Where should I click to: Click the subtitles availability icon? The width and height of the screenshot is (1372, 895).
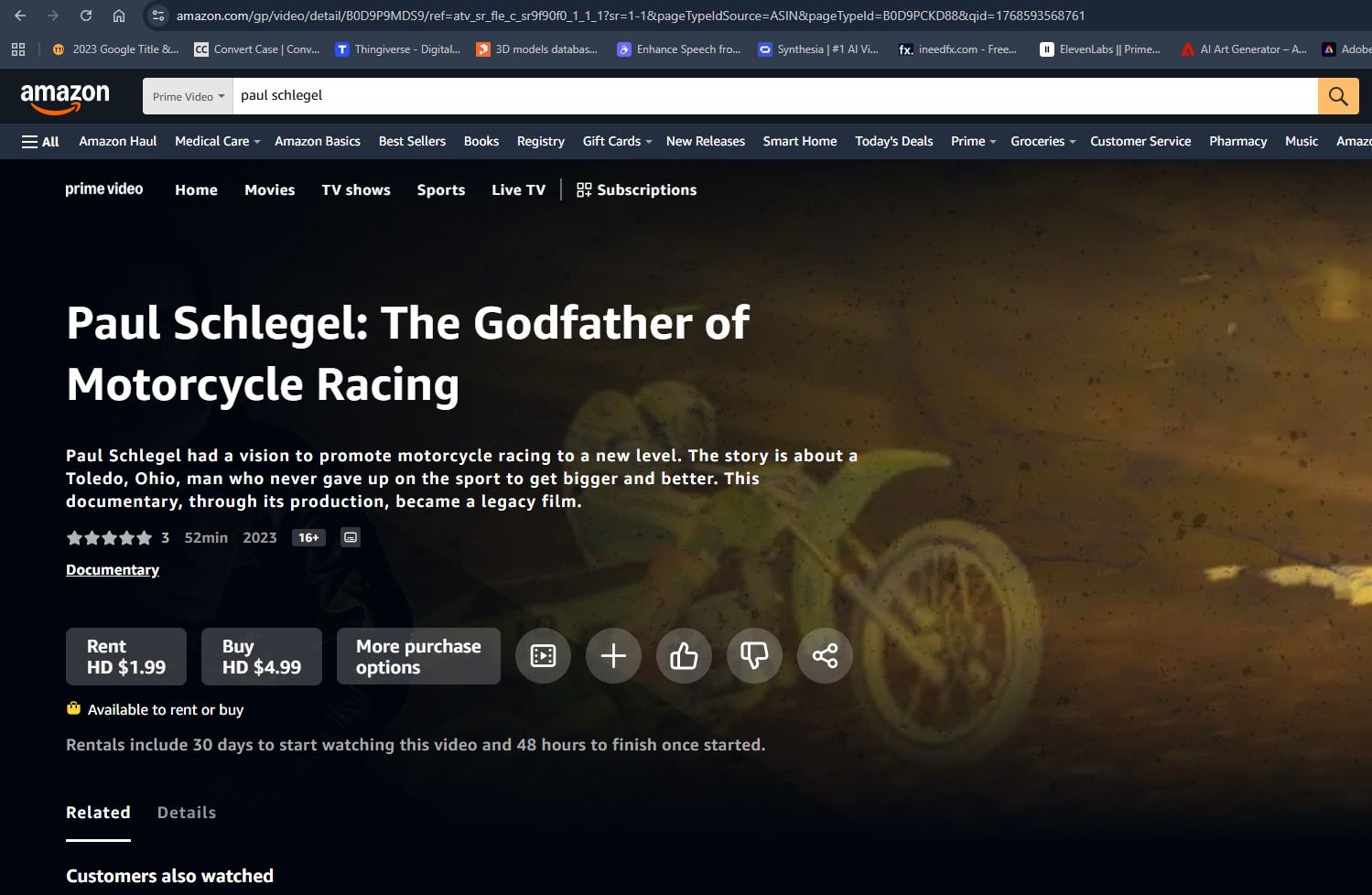tap(351, 537)
